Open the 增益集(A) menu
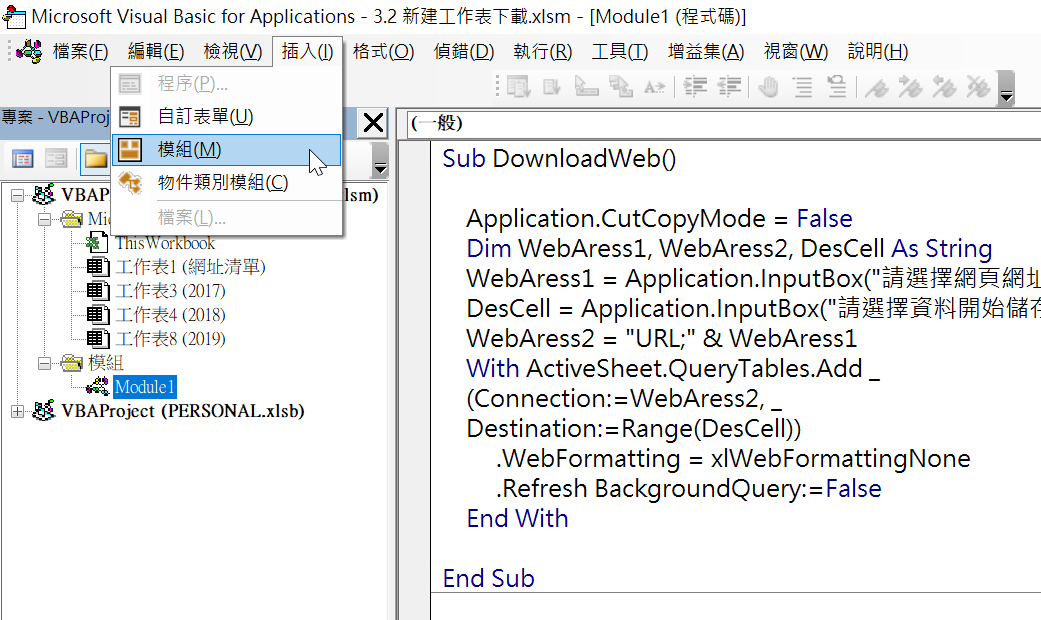 pyautogui.click(x=706, y=51)
